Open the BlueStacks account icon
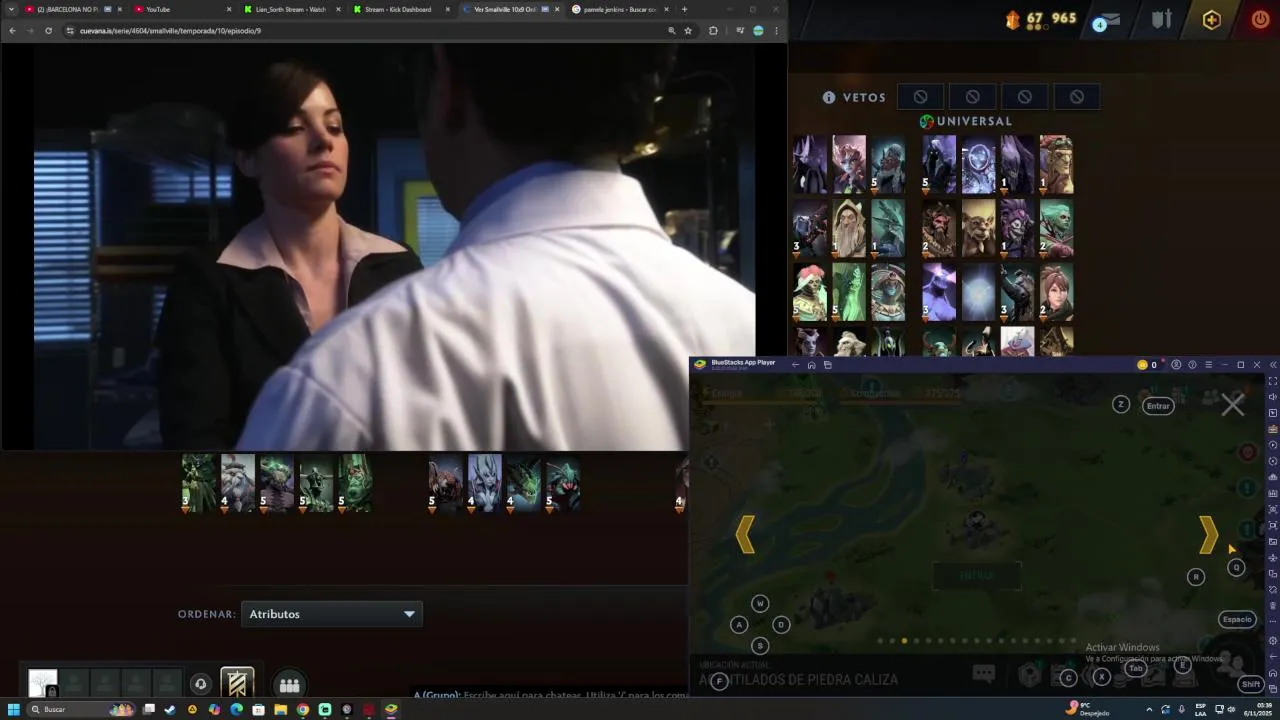 click(1176, 365)
